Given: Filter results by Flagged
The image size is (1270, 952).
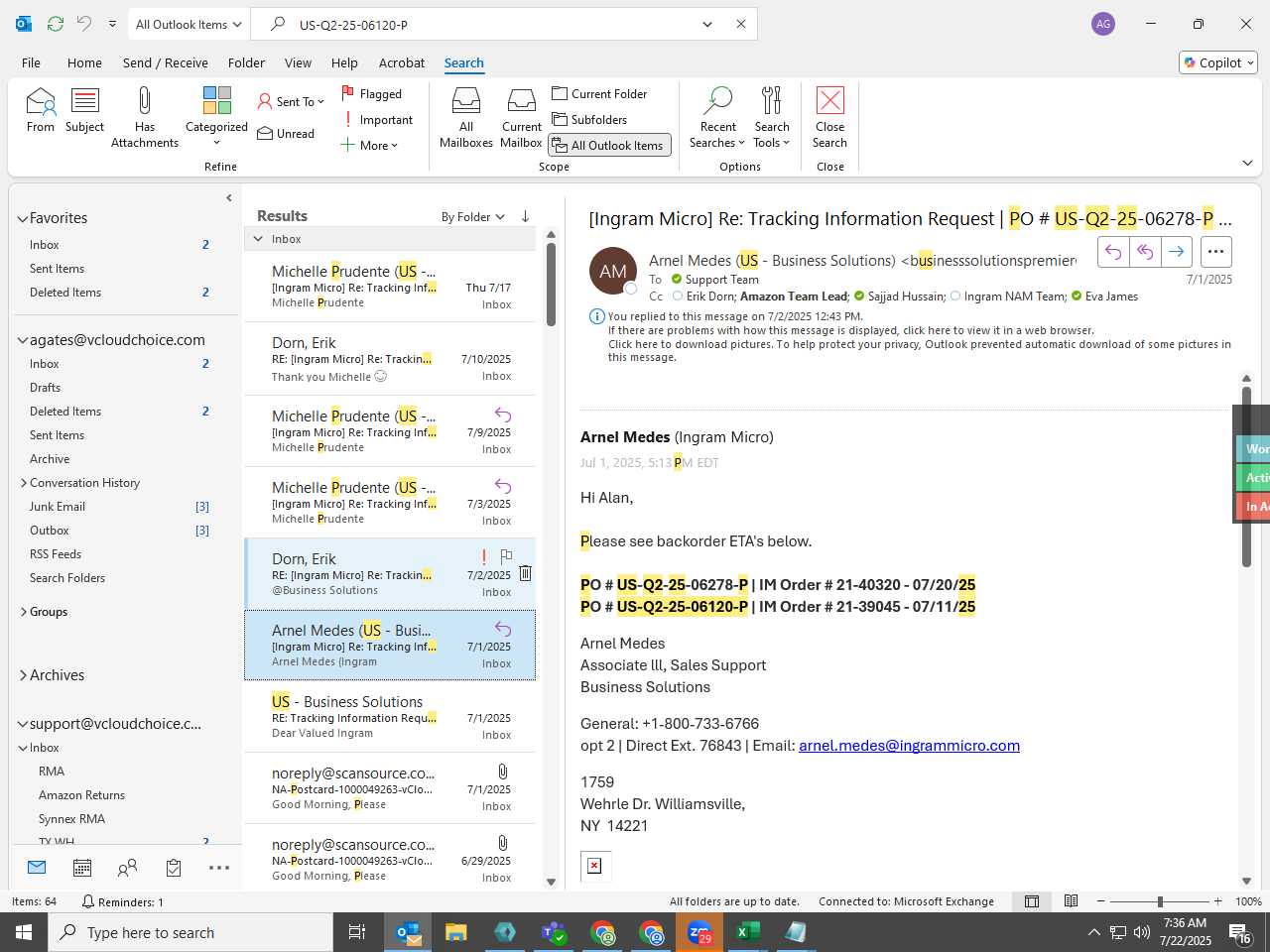Looking at the screenshot, I should [371, 93].
